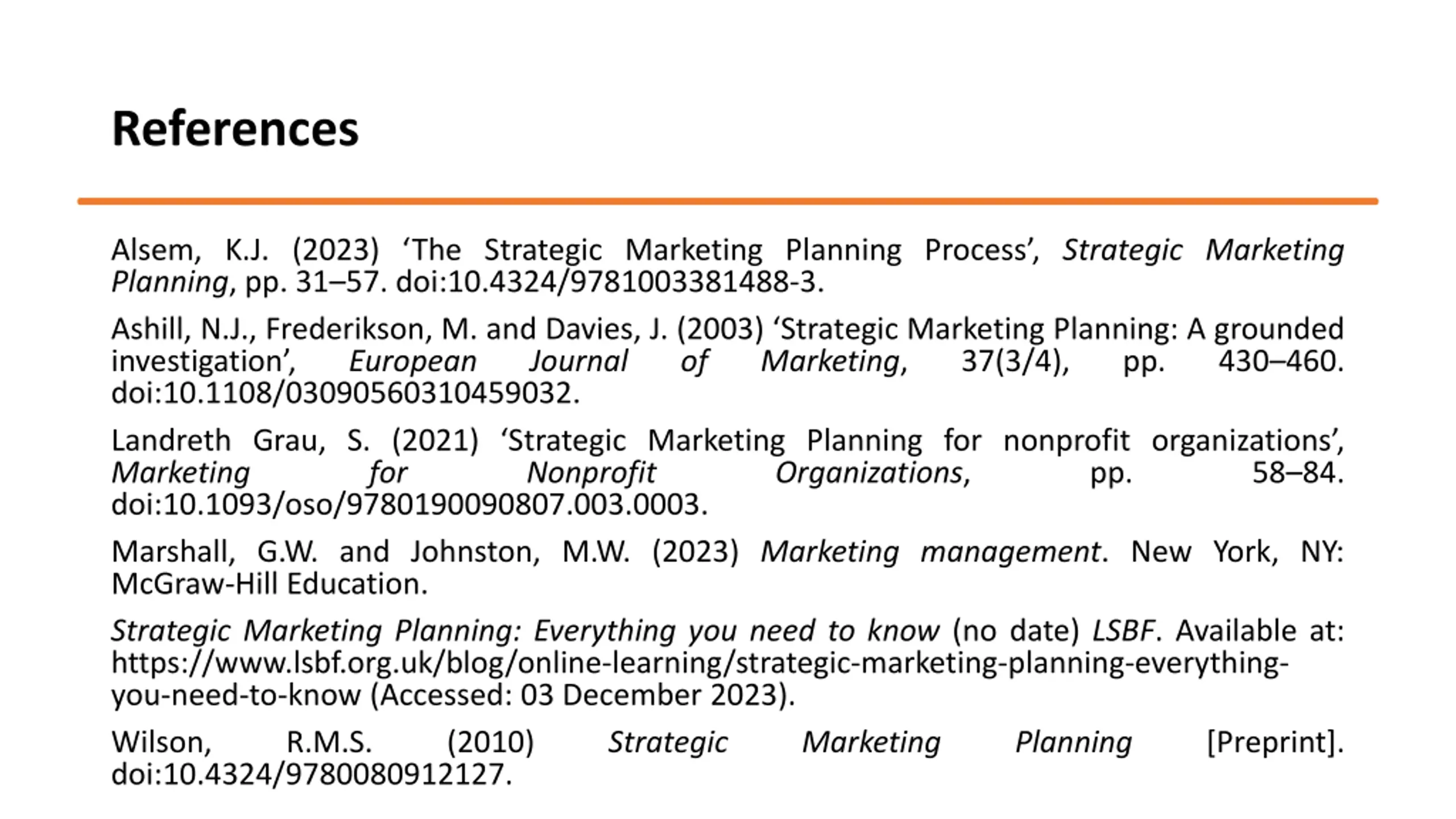The height and width of the screenshot is (819, 1456).
Task: Click the Alsem doi:10.4324/9781003381488-3 text
Action: pyautogui.click(x=609, y=282)
